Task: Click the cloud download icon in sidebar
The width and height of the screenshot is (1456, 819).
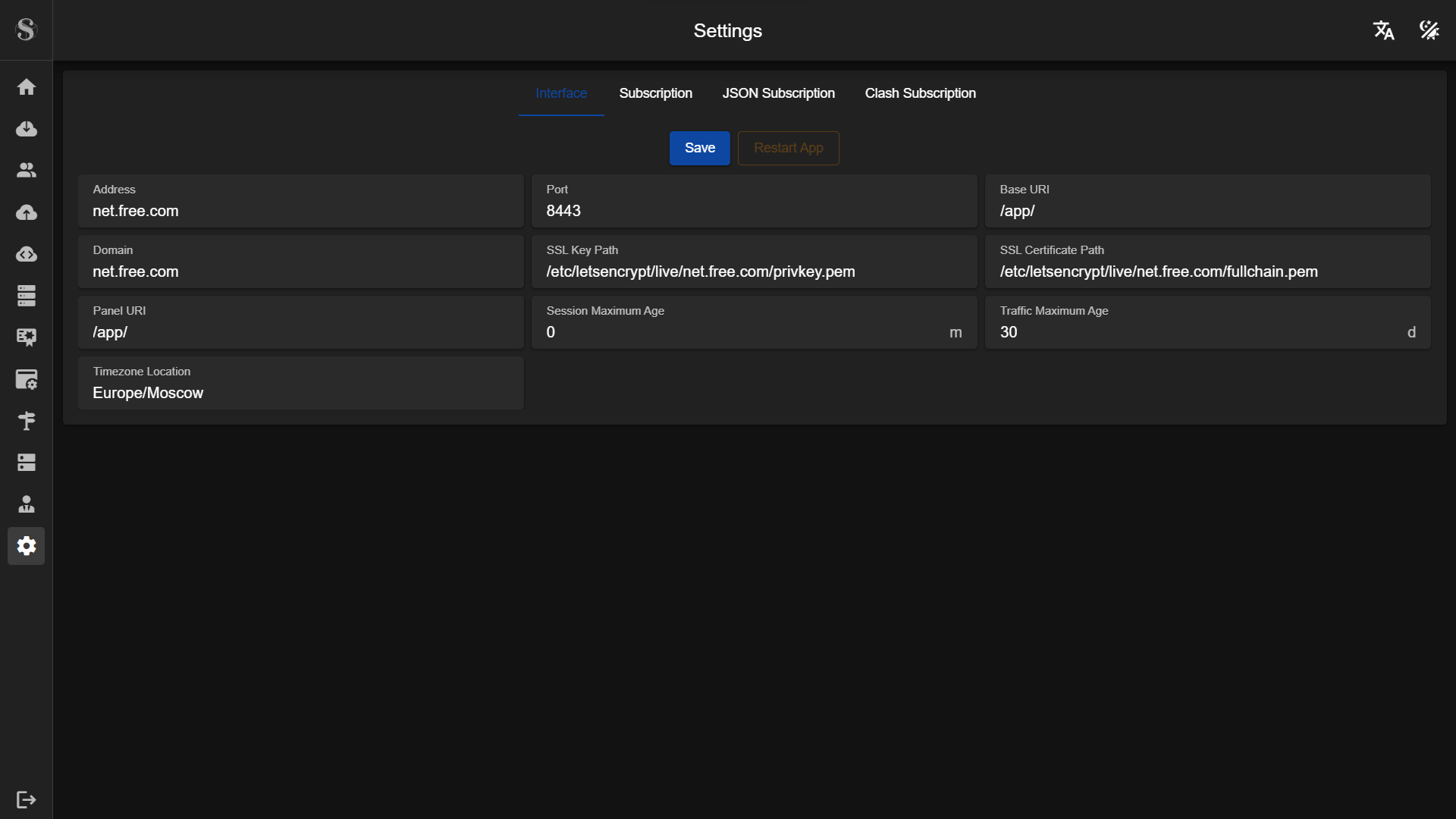Action: pos(27,128)
